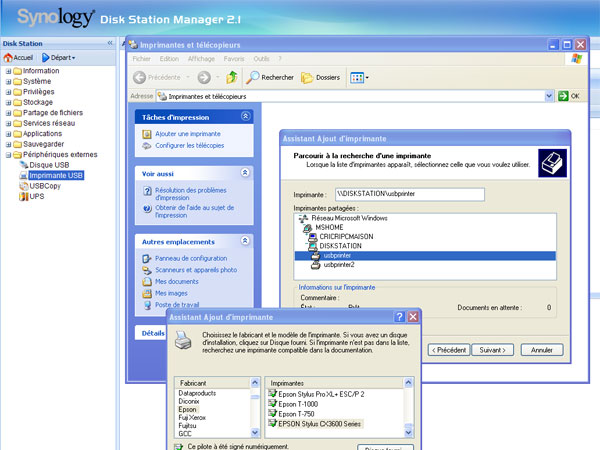Select Fuji Xerox manufacturer
Image resolution: width=600 pixels, height=450 pixels.
pos(192,417)
